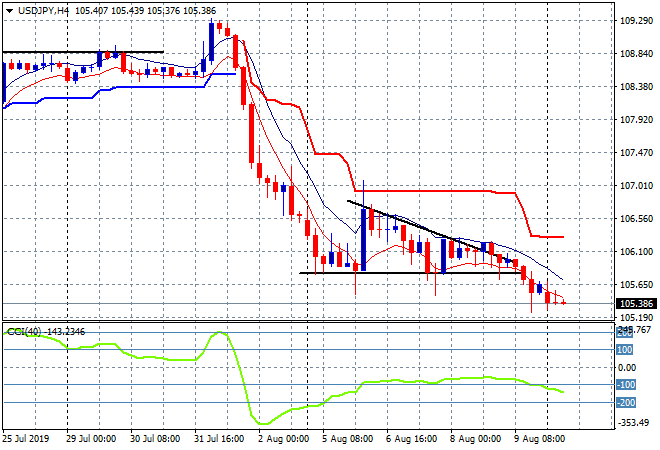This screenshot has width=660, height=450.
Task: Click the CCI 100 level label
Action: tap(625, 350)
